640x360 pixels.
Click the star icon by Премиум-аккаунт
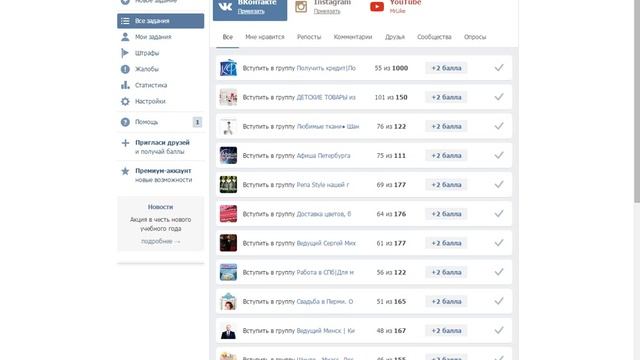click(125, 171)
